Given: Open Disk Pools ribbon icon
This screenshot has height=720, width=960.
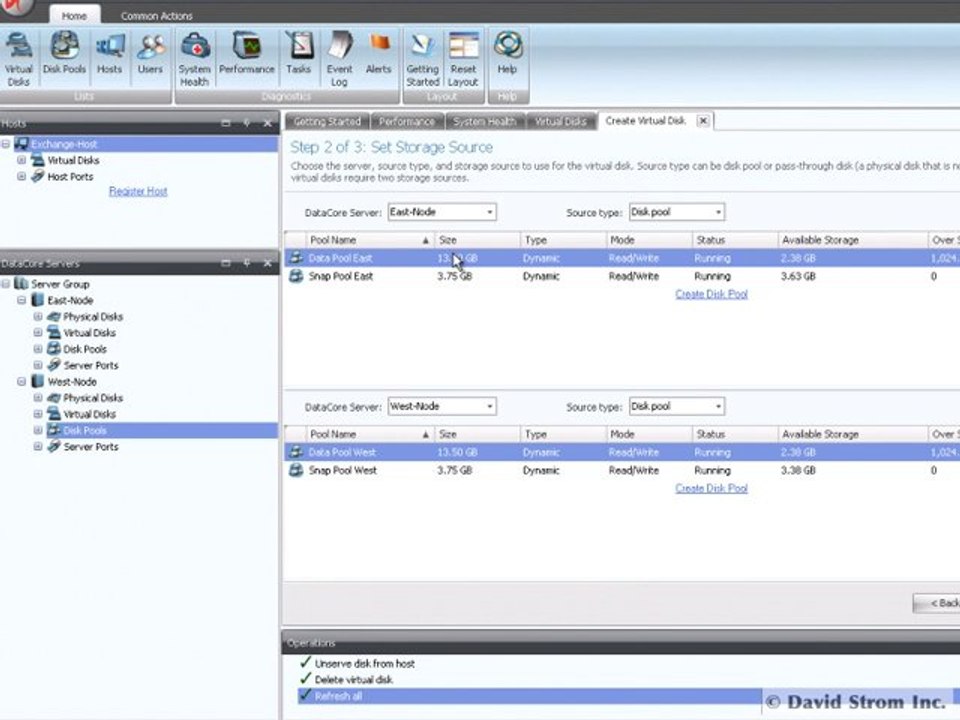Looking at the screenshot, I should click(x=64, y=53).
